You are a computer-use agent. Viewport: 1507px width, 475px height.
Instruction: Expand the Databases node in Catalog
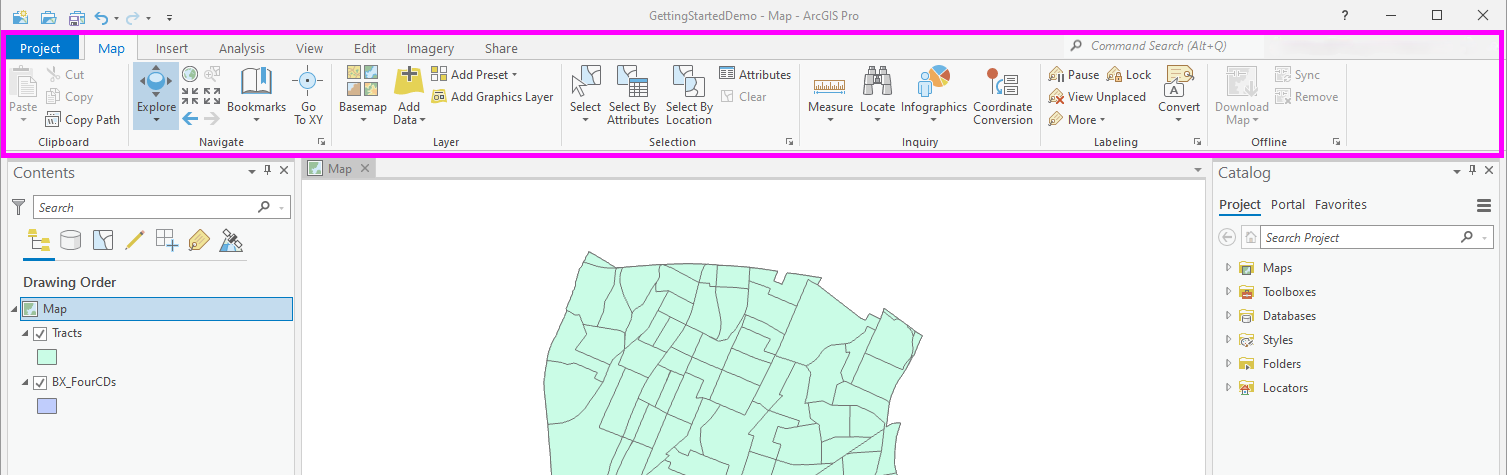1228,316
